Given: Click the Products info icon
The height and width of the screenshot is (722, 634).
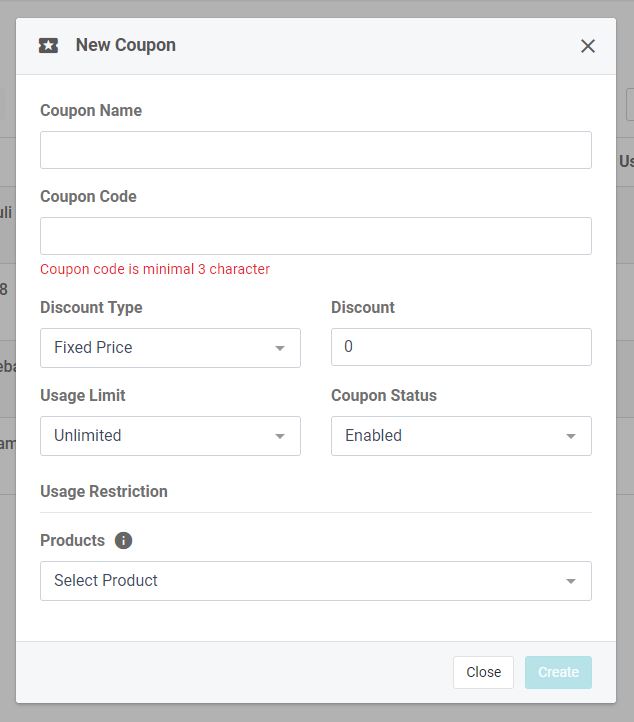Looking at the screenshot, I should 123,541.
